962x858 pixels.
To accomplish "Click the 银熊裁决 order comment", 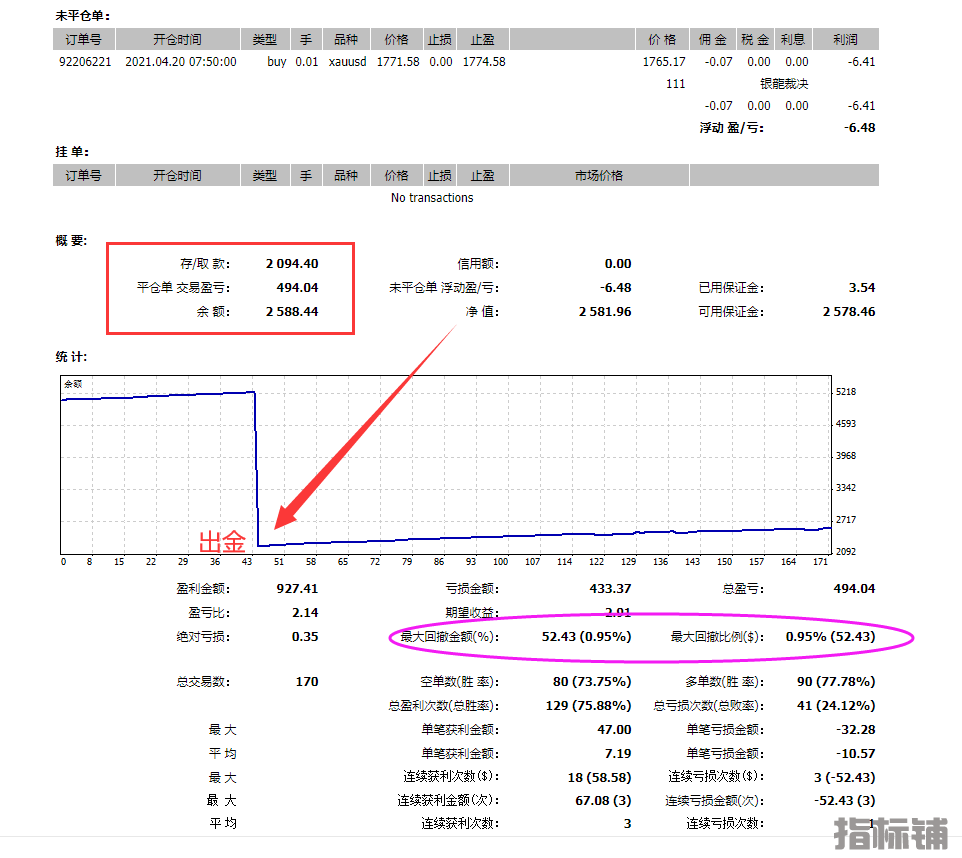I will (783, 84).
